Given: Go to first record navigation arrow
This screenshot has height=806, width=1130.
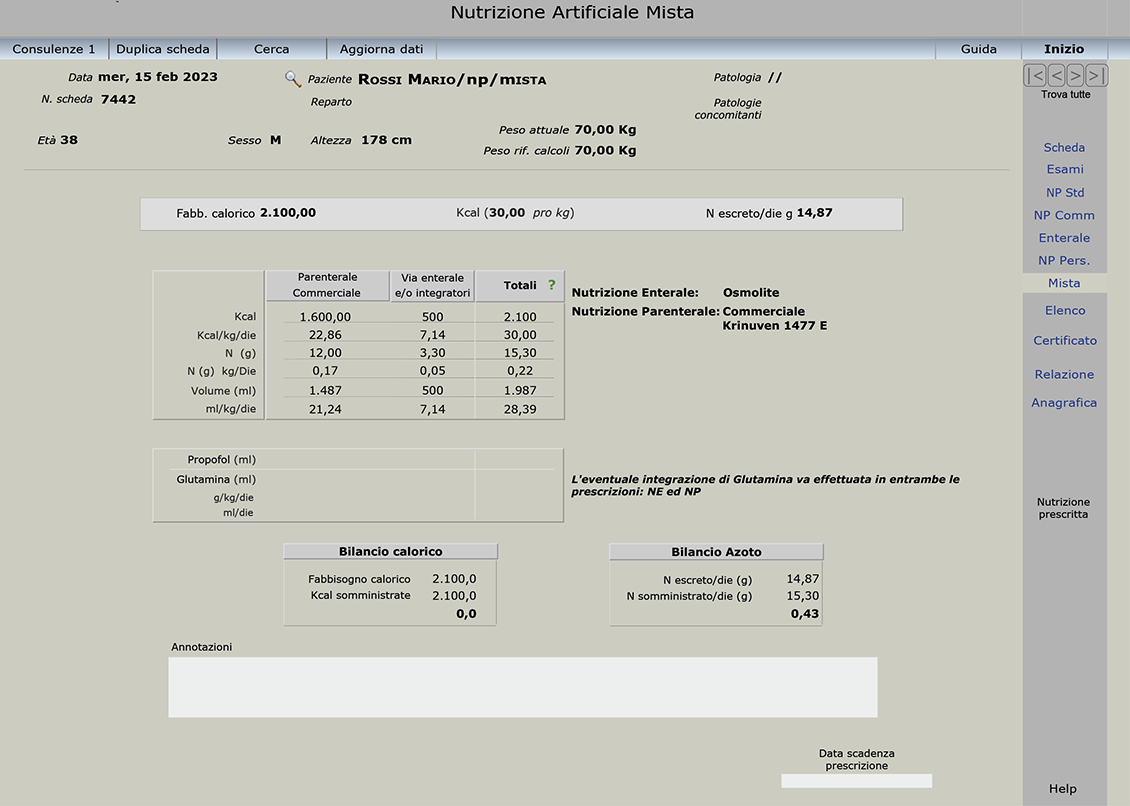Looking at the screenshot, I should 1034,75.
